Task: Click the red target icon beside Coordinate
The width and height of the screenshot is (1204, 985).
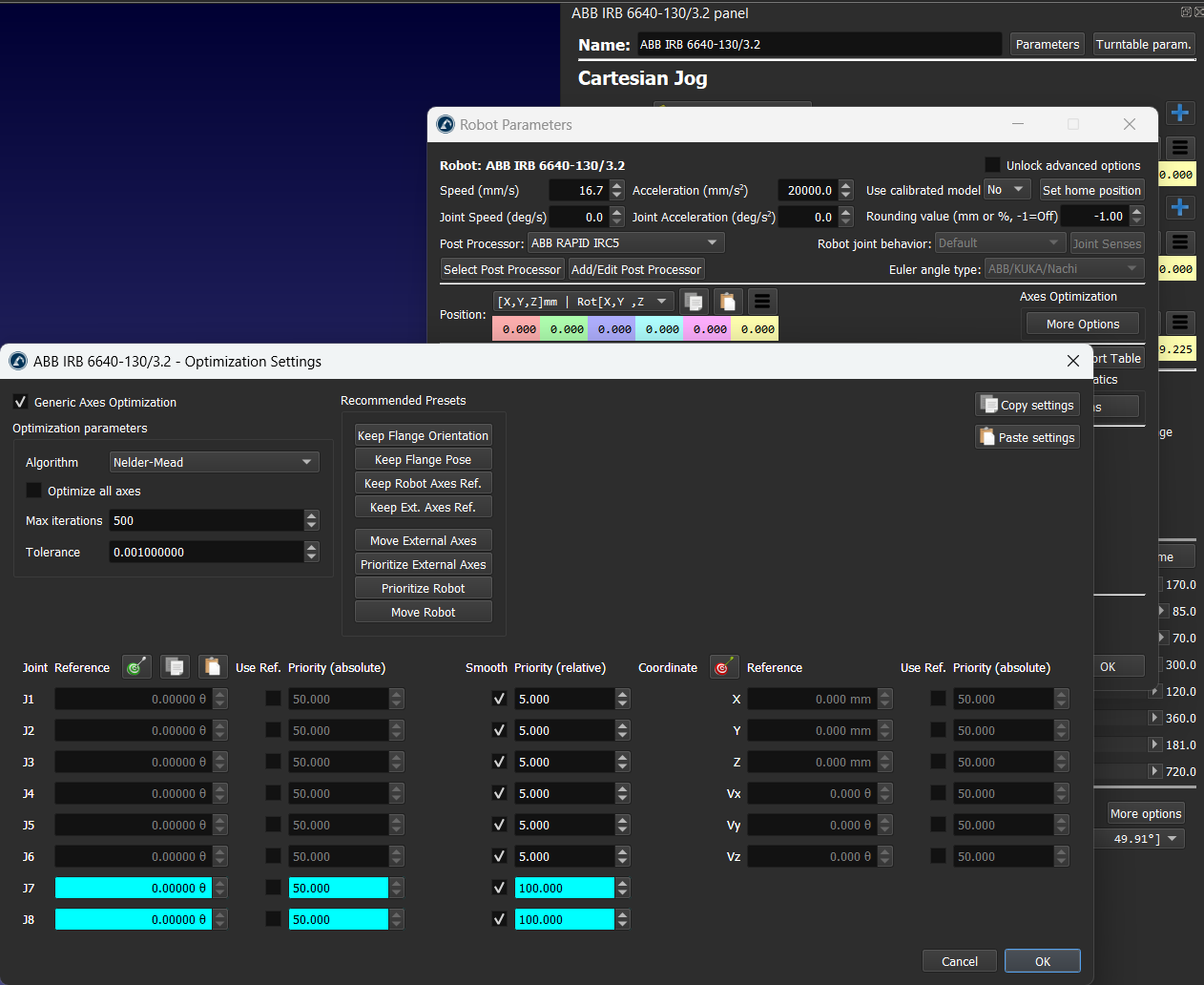Action: 724,667
